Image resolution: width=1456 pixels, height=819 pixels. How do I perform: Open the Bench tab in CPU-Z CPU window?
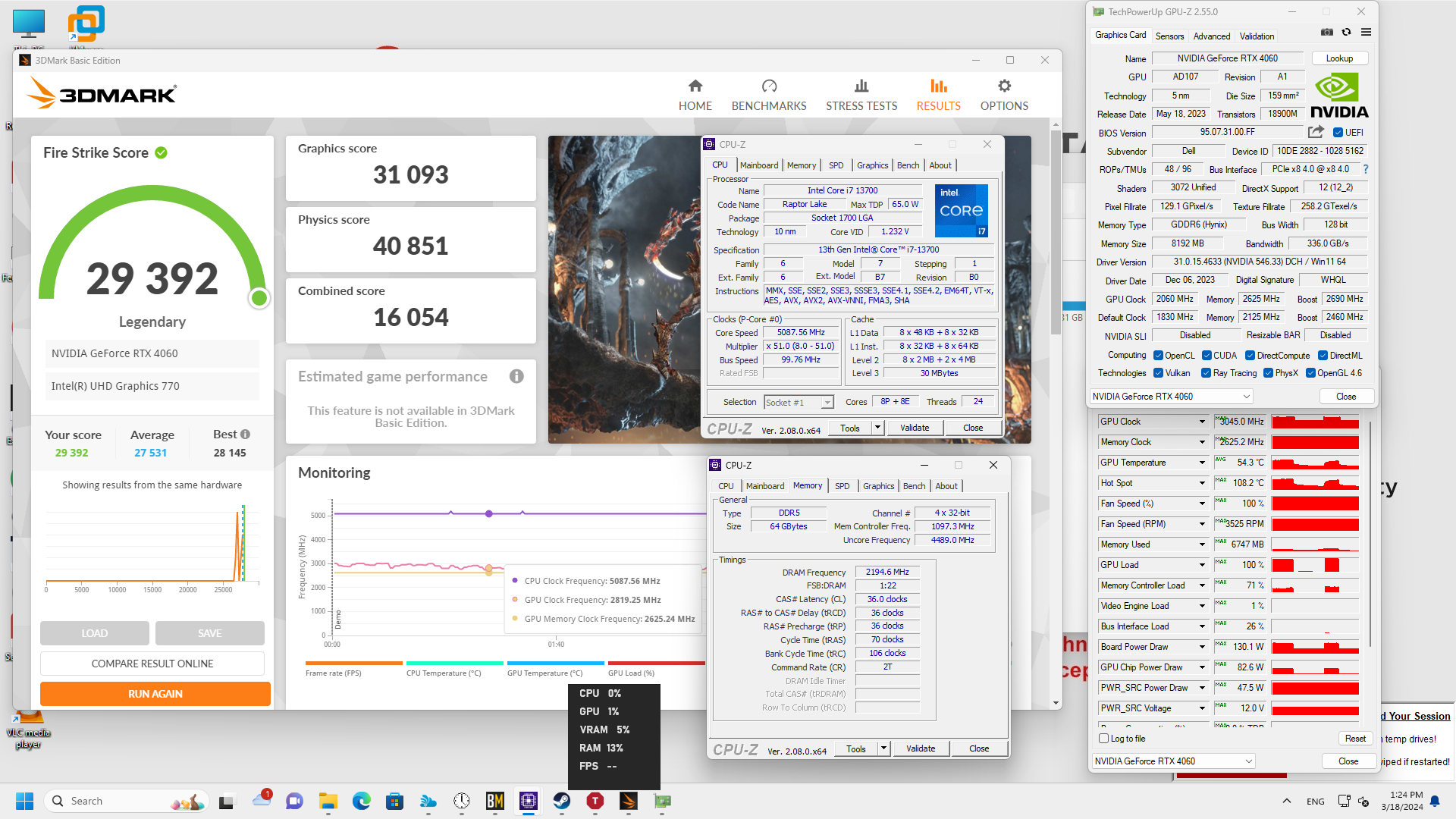pyautogui.click(x=908, y=165)
